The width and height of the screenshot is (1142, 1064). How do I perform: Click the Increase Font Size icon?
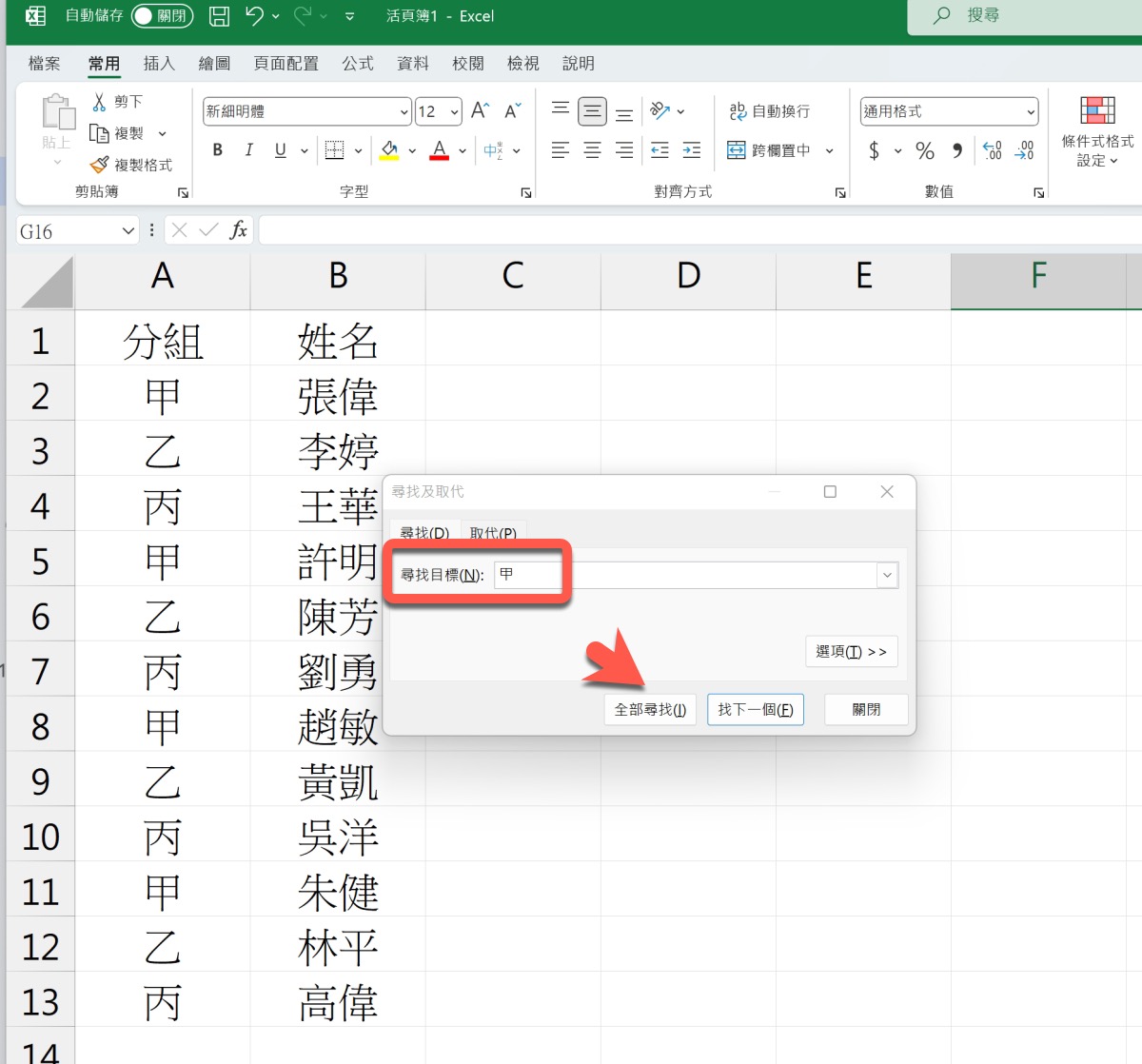point(481,111)
